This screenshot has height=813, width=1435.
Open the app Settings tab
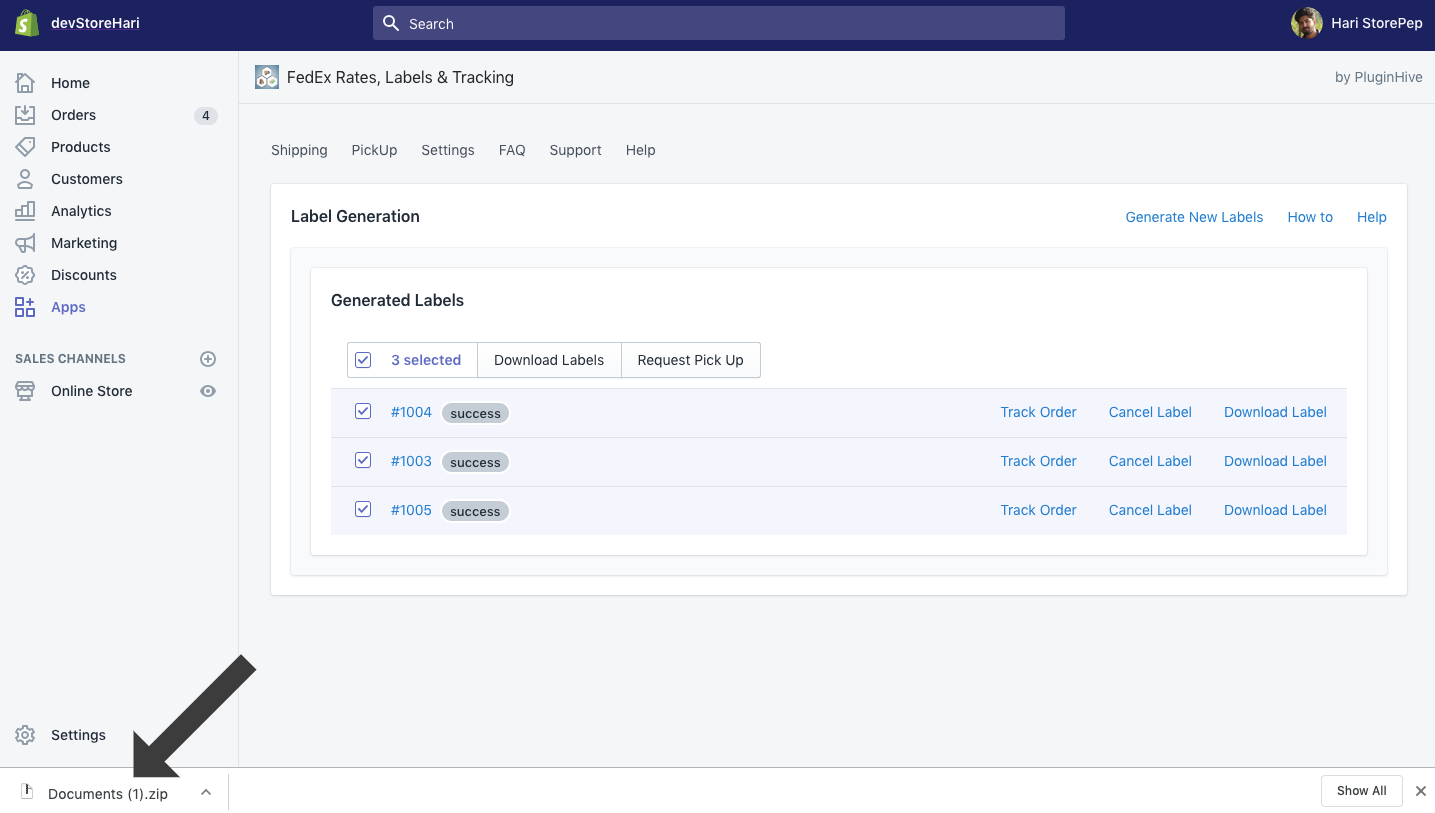point(448,150)
